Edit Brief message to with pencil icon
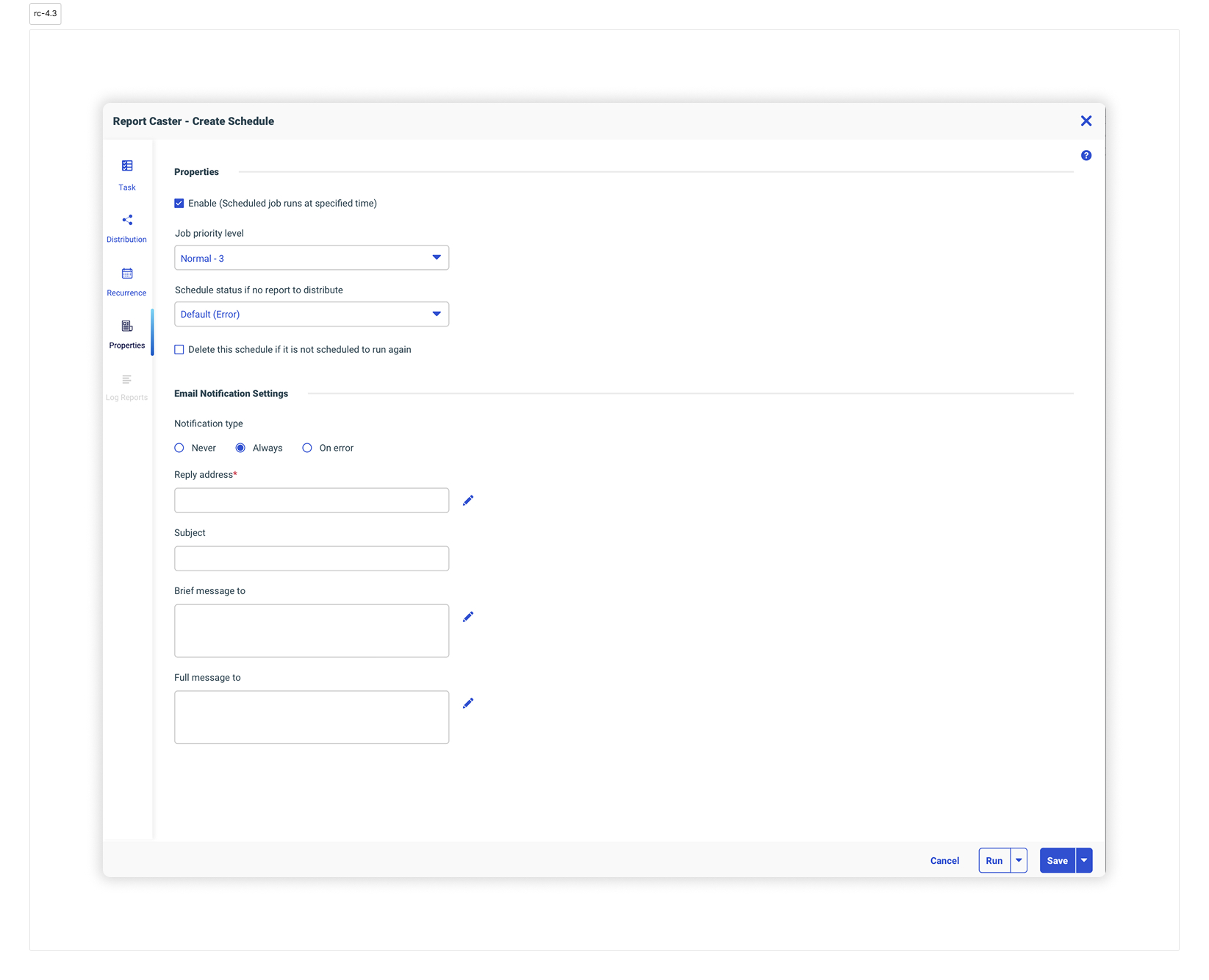1209x980 pixels. tap(468, 617)
